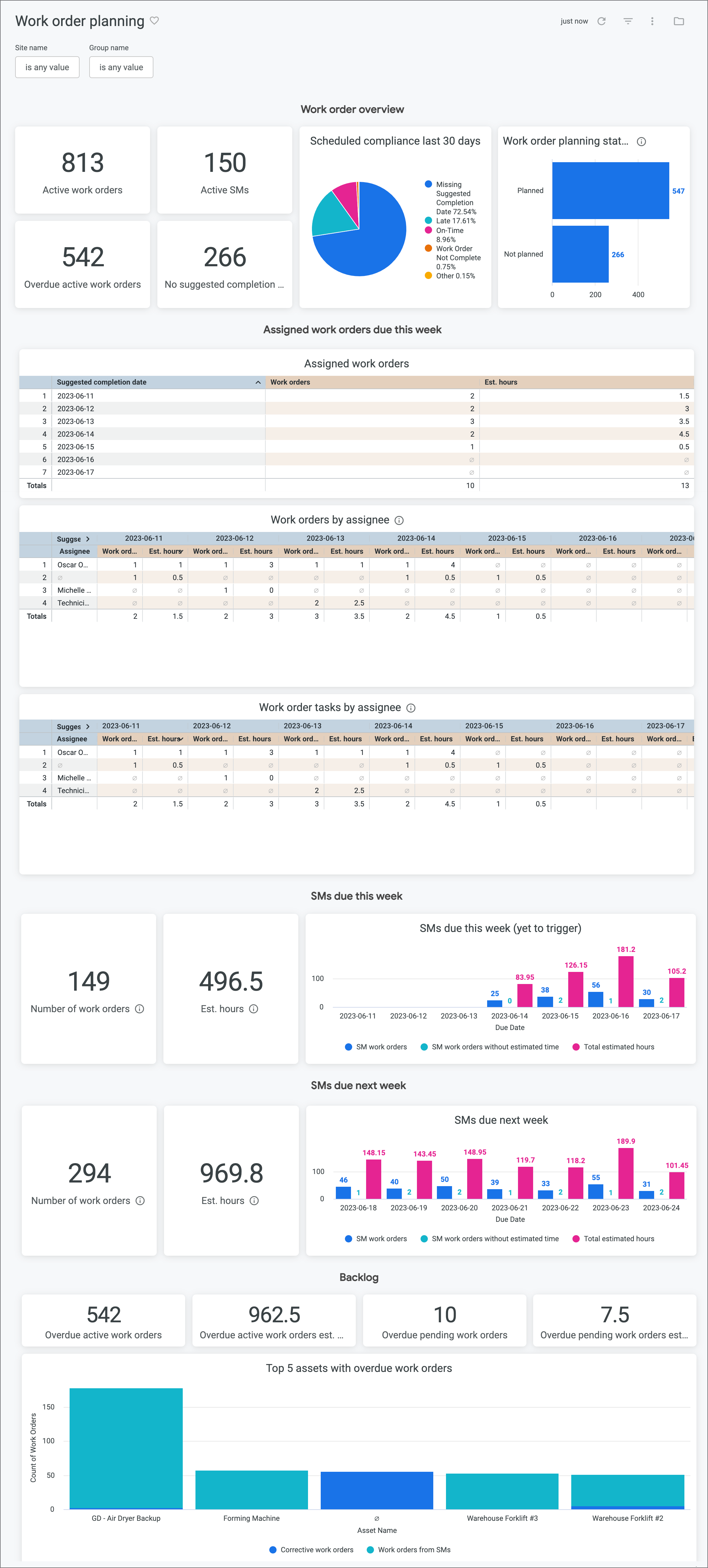The image size is (708, 1568).
Task: Expand Suggested date pivot in Work orders by assignee
Action: point(88,539)
